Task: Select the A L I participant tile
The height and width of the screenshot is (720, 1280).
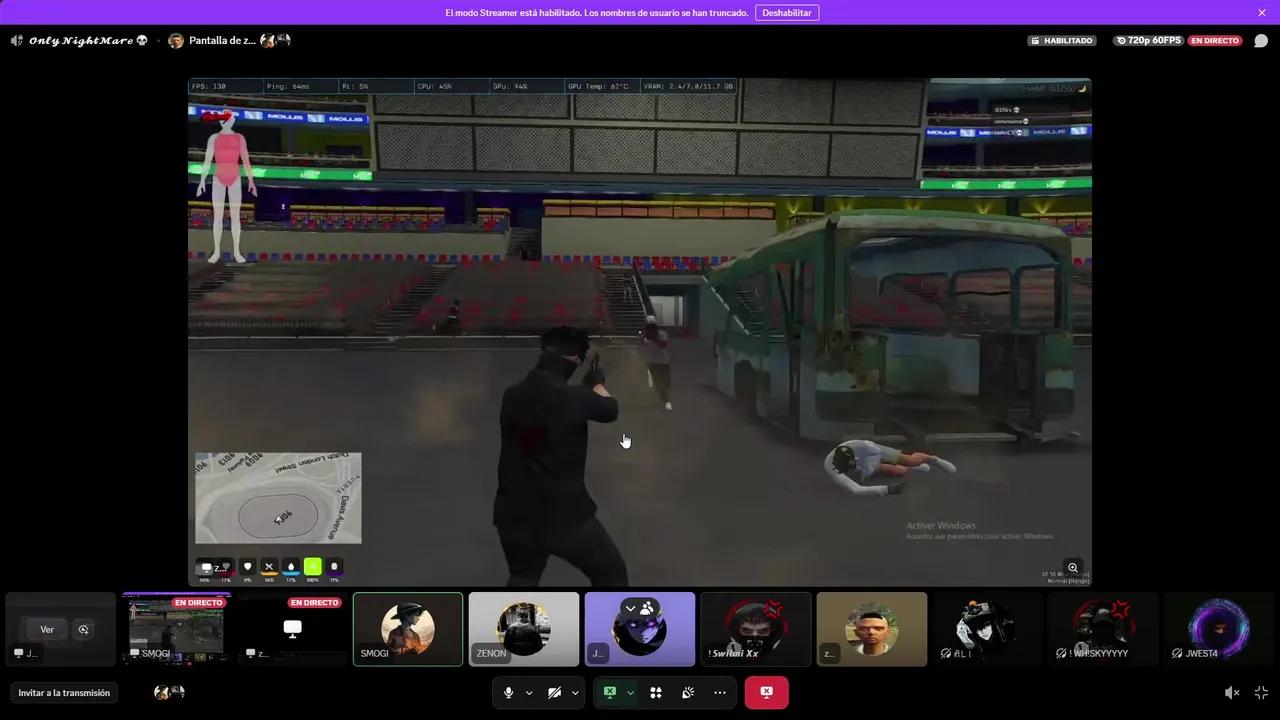Action: (988, 629)
